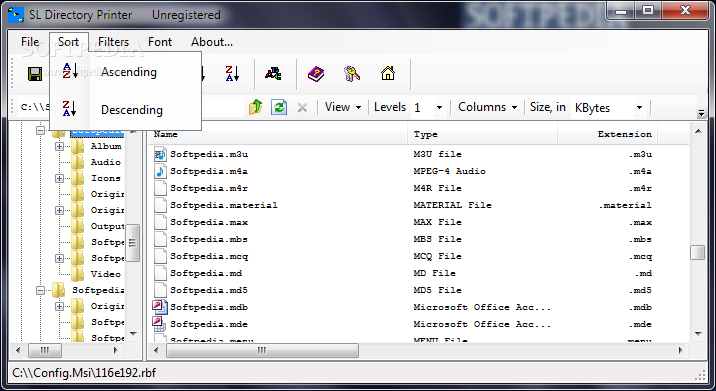The height and width of the screenshot is (391, 716).
Task: Open the View dropdown
Action: point(343,107)
